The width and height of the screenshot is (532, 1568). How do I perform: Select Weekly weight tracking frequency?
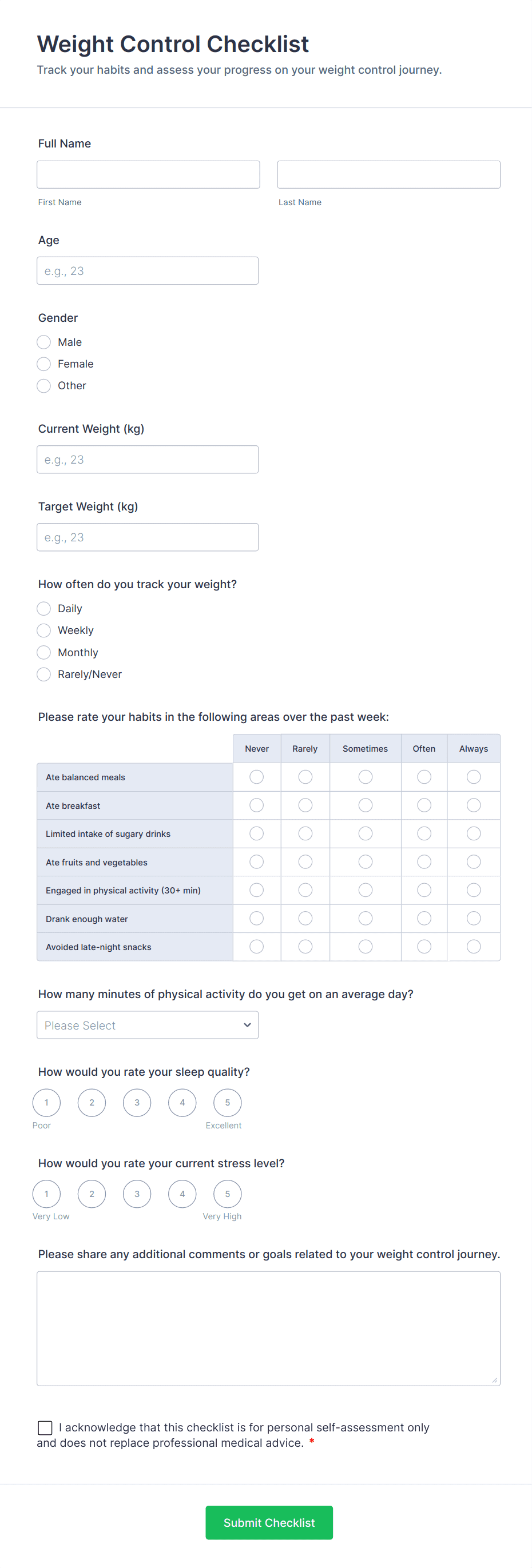pos(44,631)
